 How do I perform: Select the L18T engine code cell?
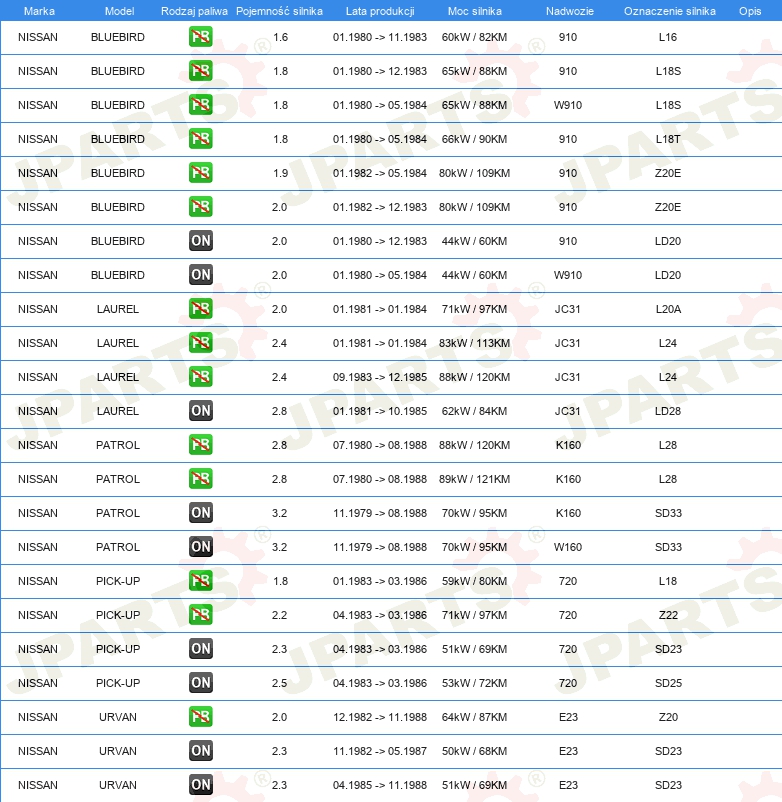(668, 139)
